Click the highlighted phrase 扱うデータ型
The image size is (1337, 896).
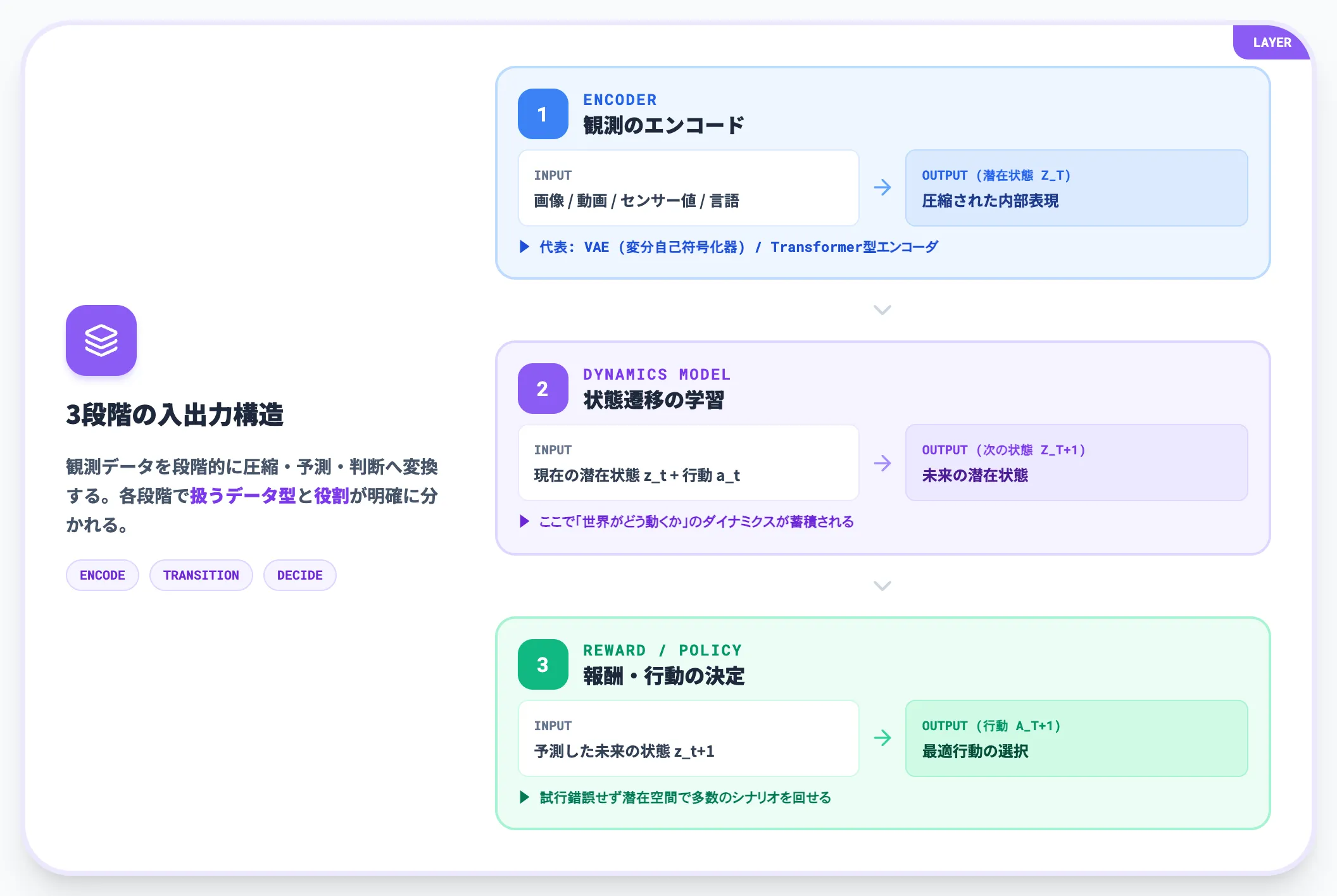pyautogui.click(x=243, y=495)
